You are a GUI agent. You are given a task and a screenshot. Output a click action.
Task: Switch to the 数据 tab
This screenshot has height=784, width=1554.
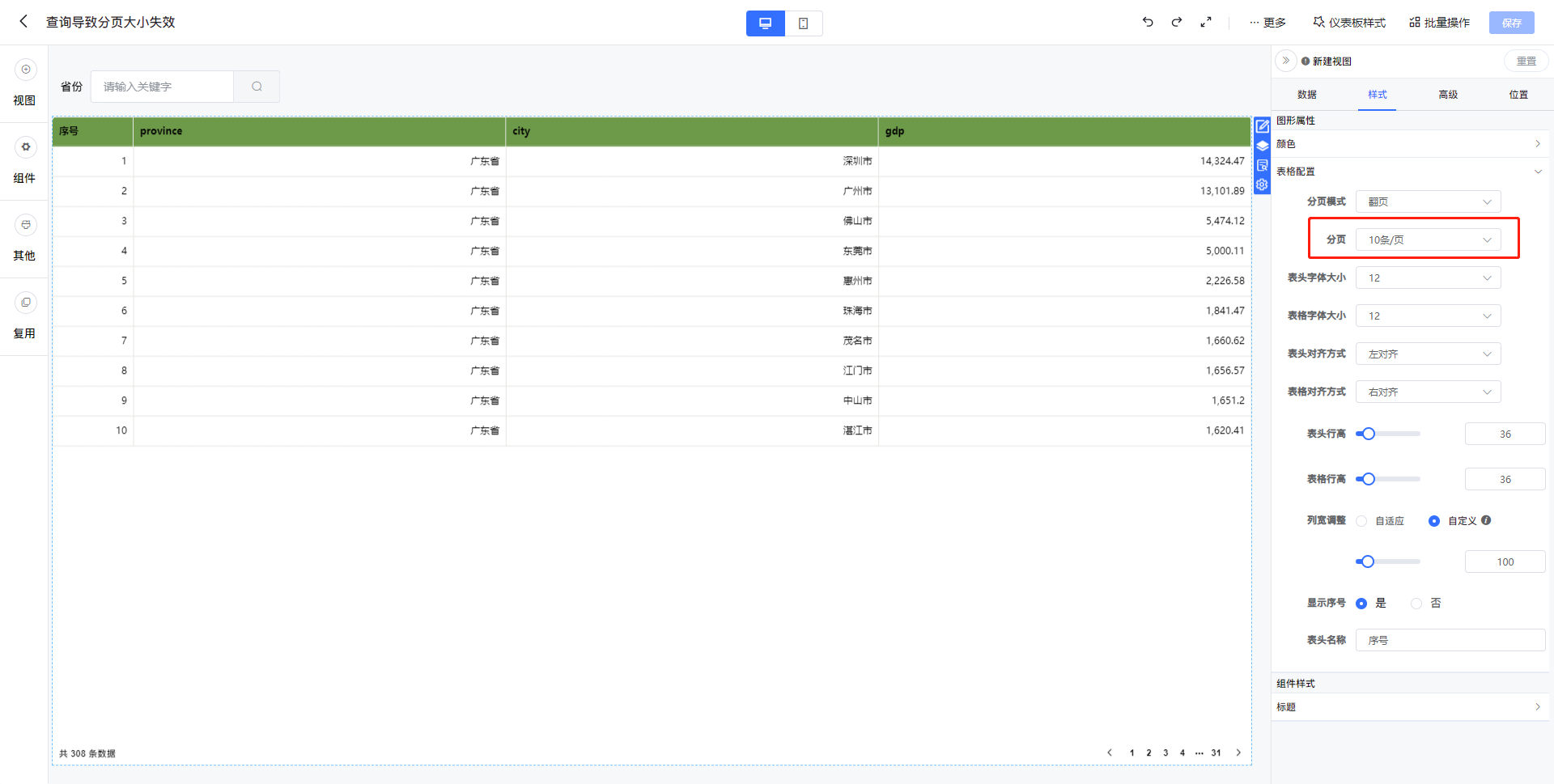click(x=1306, y=95)
